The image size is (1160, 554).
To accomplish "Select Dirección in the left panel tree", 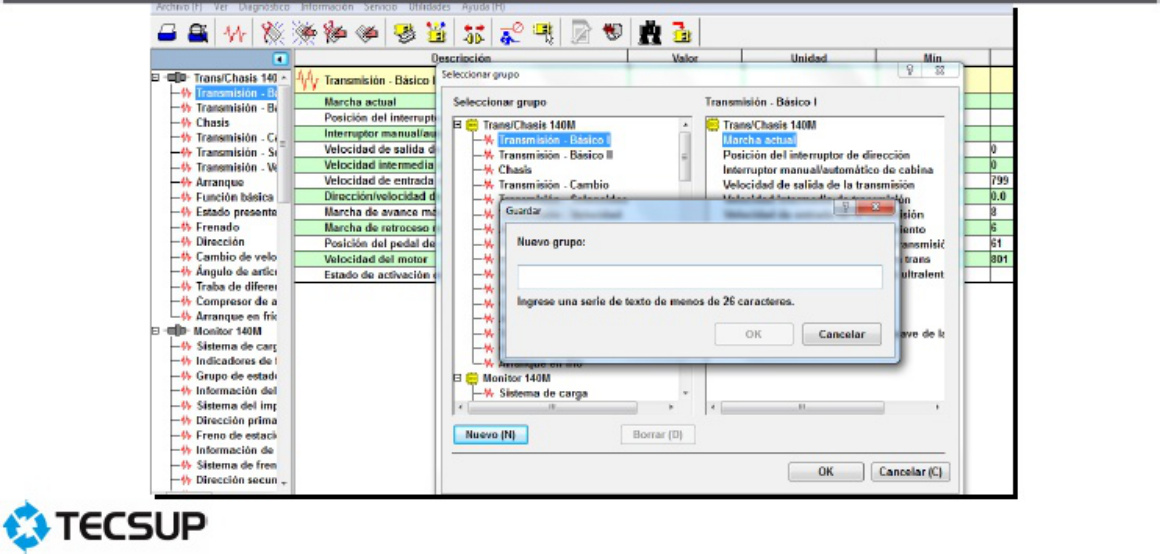I will pyautogui.click(x=220, y=242).
